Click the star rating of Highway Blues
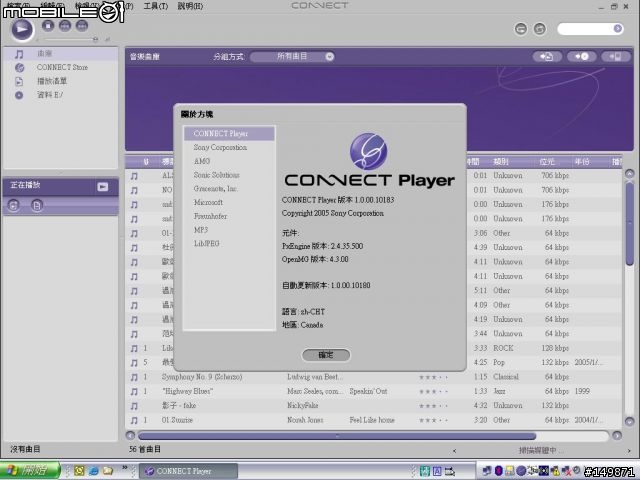The width and height of the screenshot is (640, 480). 433,392
